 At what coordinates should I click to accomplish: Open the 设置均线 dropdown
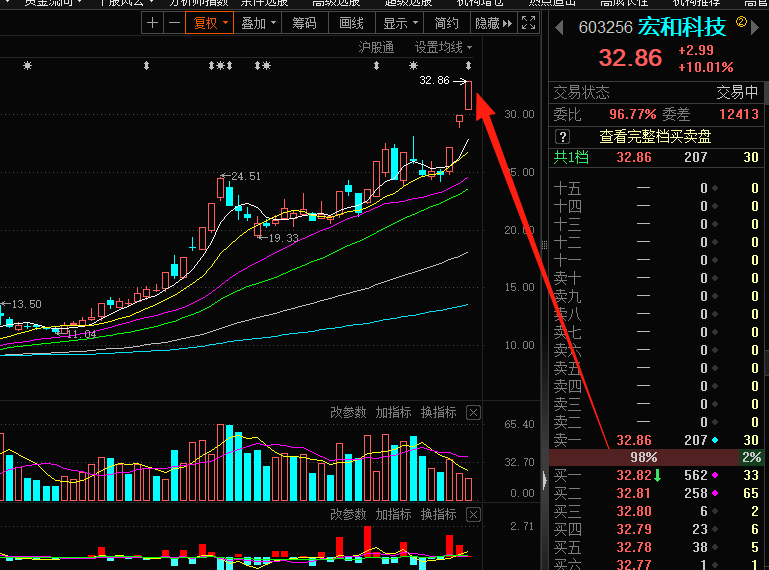[x=443, y=47]
